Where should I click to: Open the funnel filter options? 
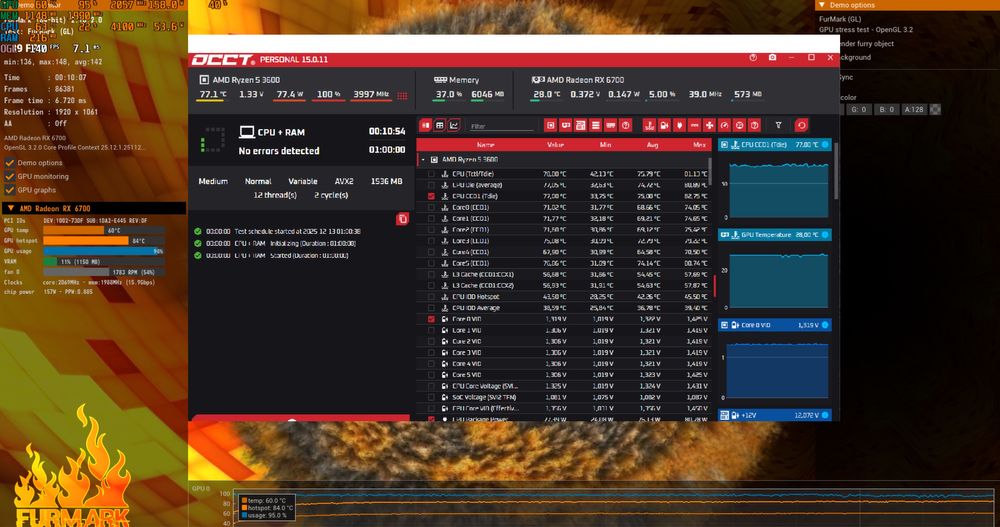coord(778,126)
